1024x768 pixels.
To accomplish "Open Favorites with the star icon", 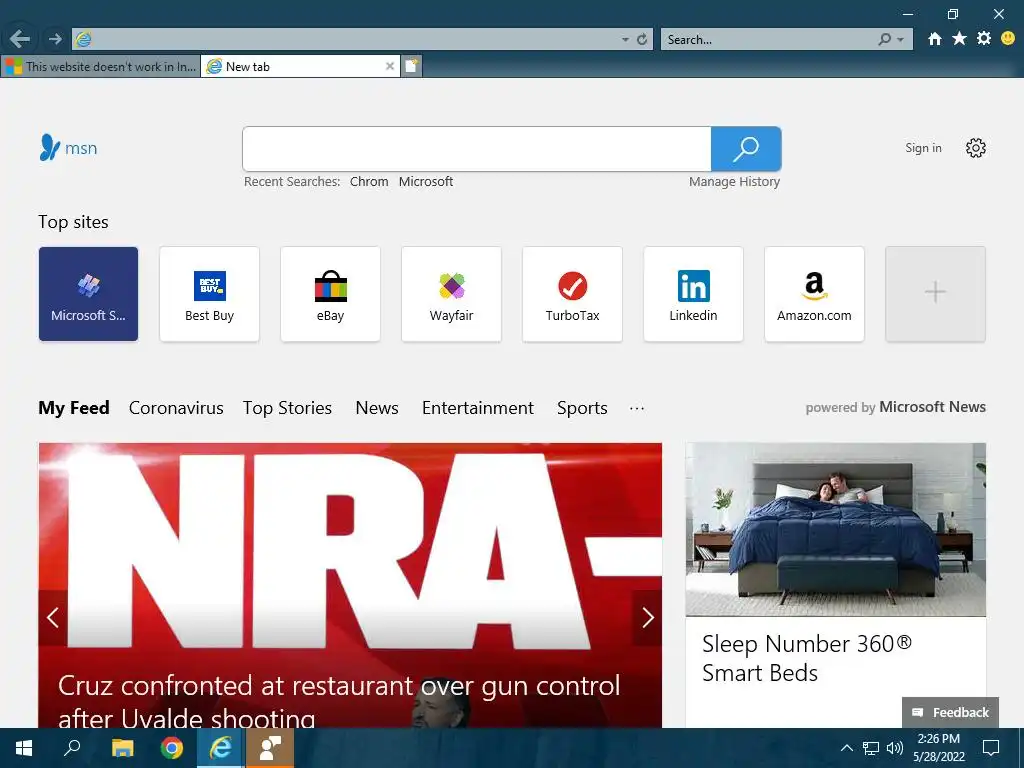I will pos(959,39).
